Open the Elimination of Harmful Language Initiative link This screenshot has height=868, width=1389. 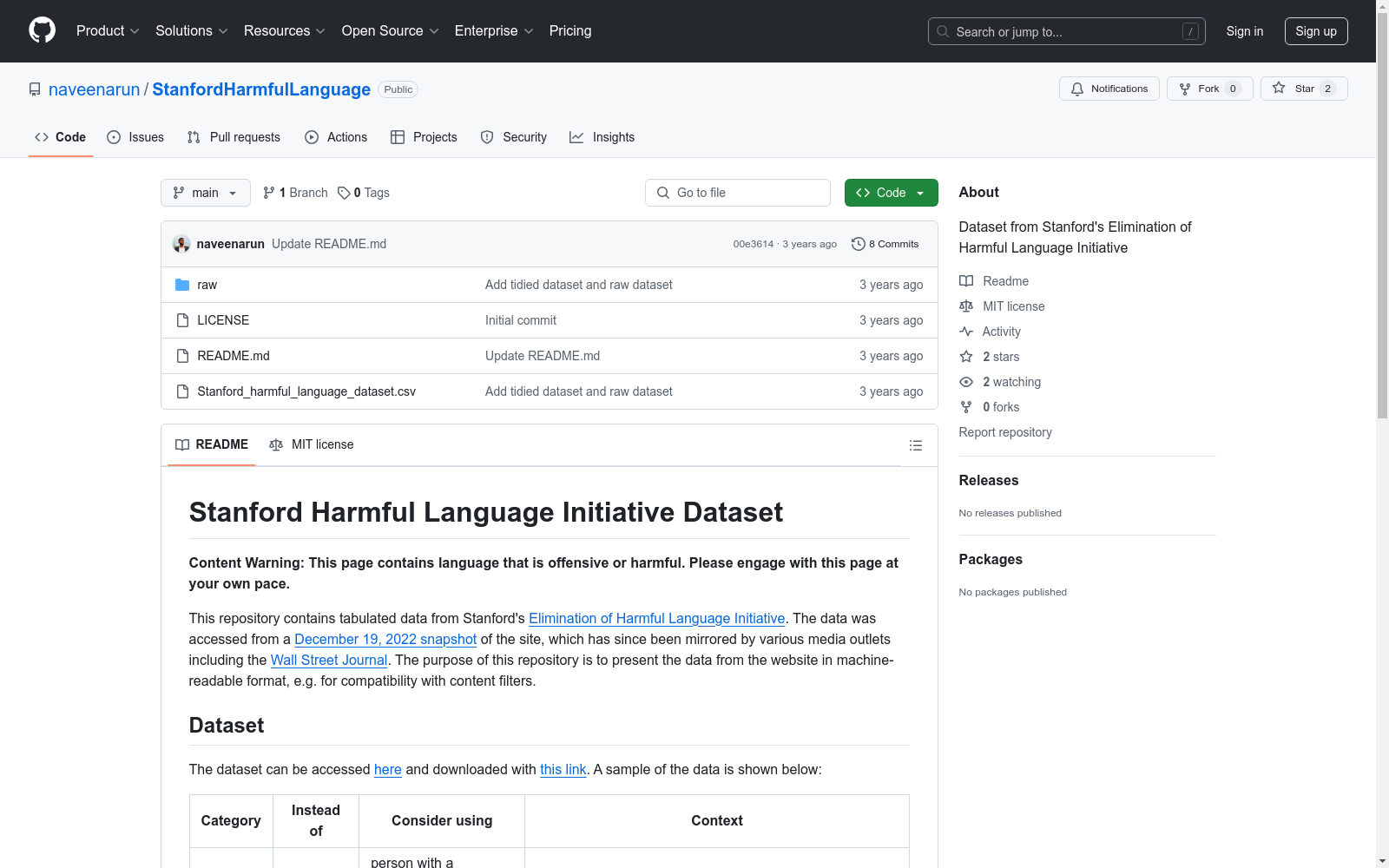coord(657,618)
